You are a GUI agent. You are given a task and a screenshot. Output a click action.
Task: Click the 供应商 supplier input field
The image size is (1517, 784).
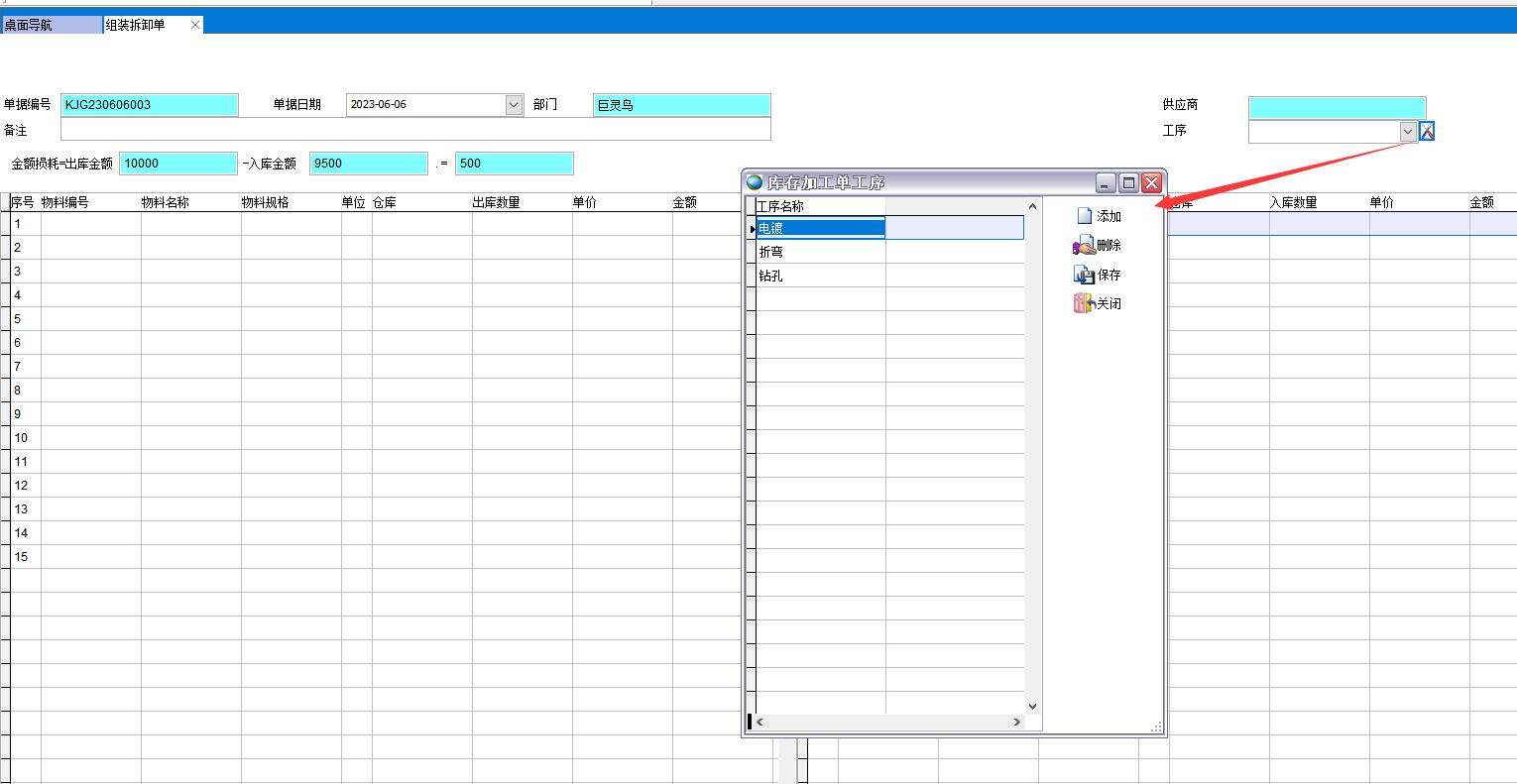[1337, 106]
